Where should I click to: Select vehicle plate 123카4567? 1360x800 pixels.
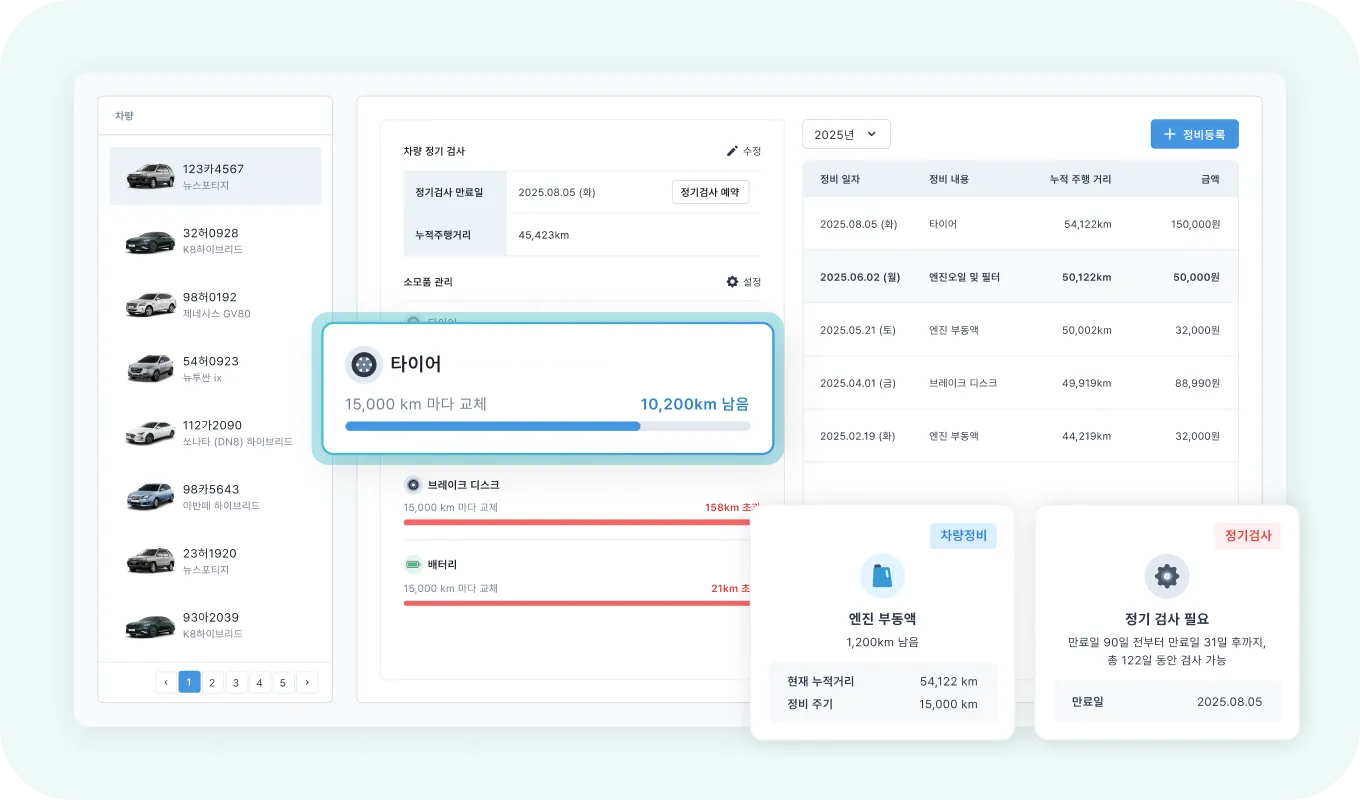pyautogui.click(x=213, y=169)
